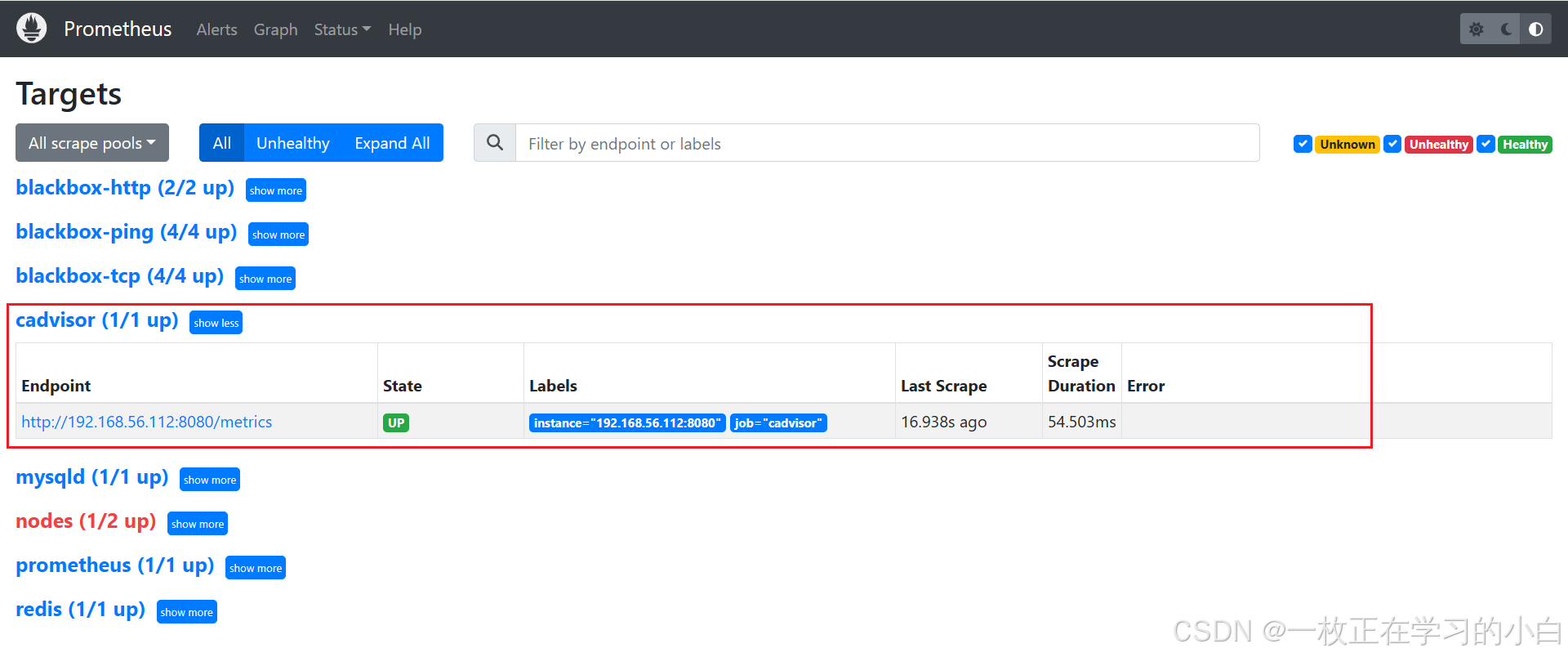Open the cadvisor metrics endpoint link
The height and width of the screenshot is (657, 1568).
[147, 422]
